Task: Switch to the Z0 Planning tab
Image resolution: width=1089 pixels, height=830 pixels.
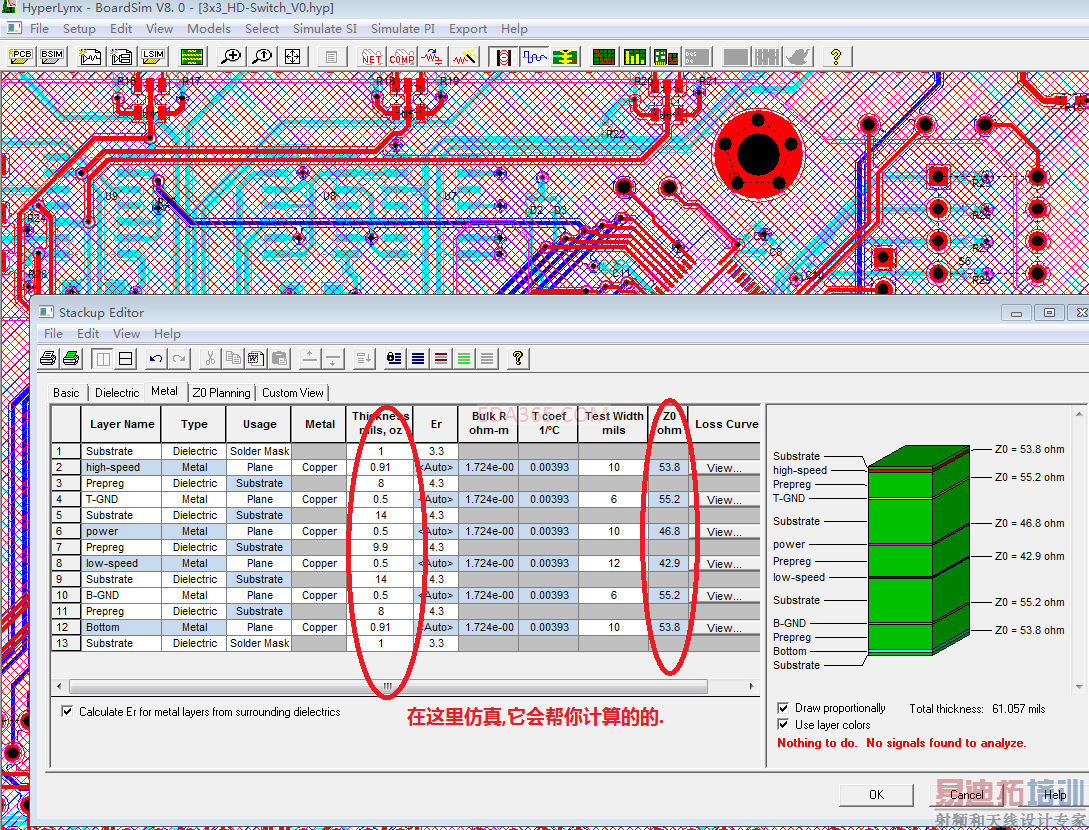Action: click(222, 393)
